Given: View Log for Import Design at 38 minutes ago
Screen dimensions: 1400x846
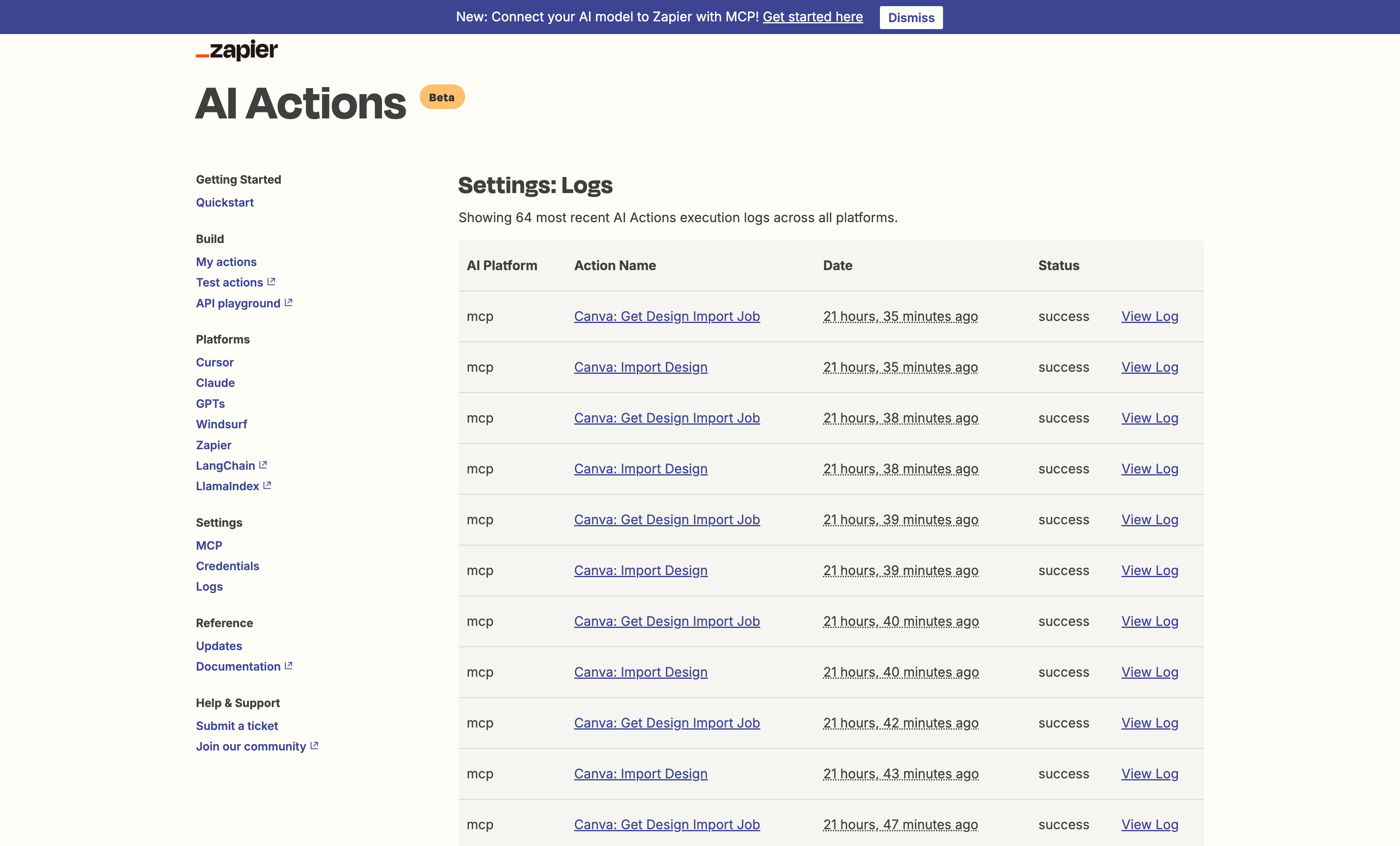Looking at the screenshot, I should pyautogui.click(x=1150, y=469).
